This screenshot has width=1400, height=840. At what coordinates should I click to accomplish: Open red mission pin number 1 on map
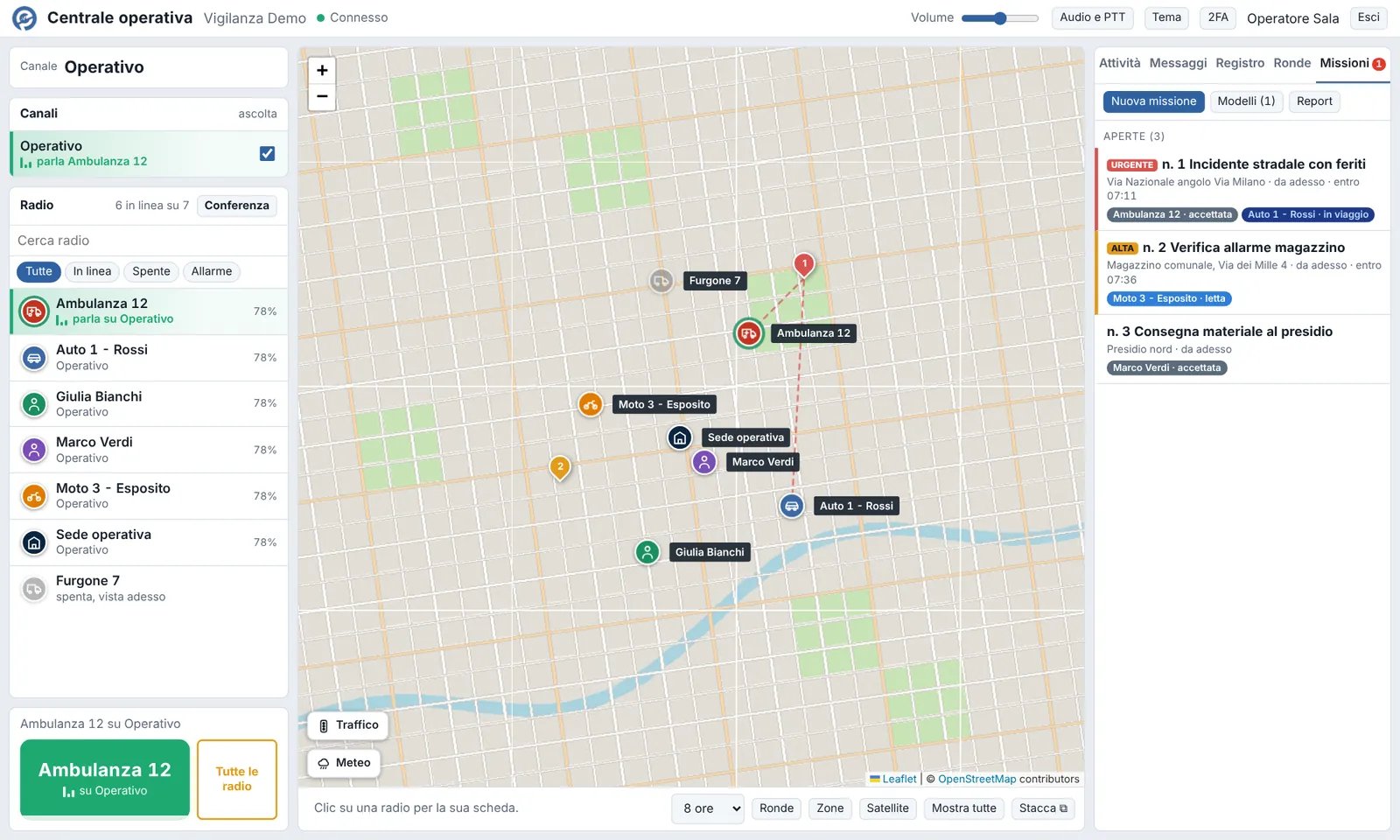point(804,264)
